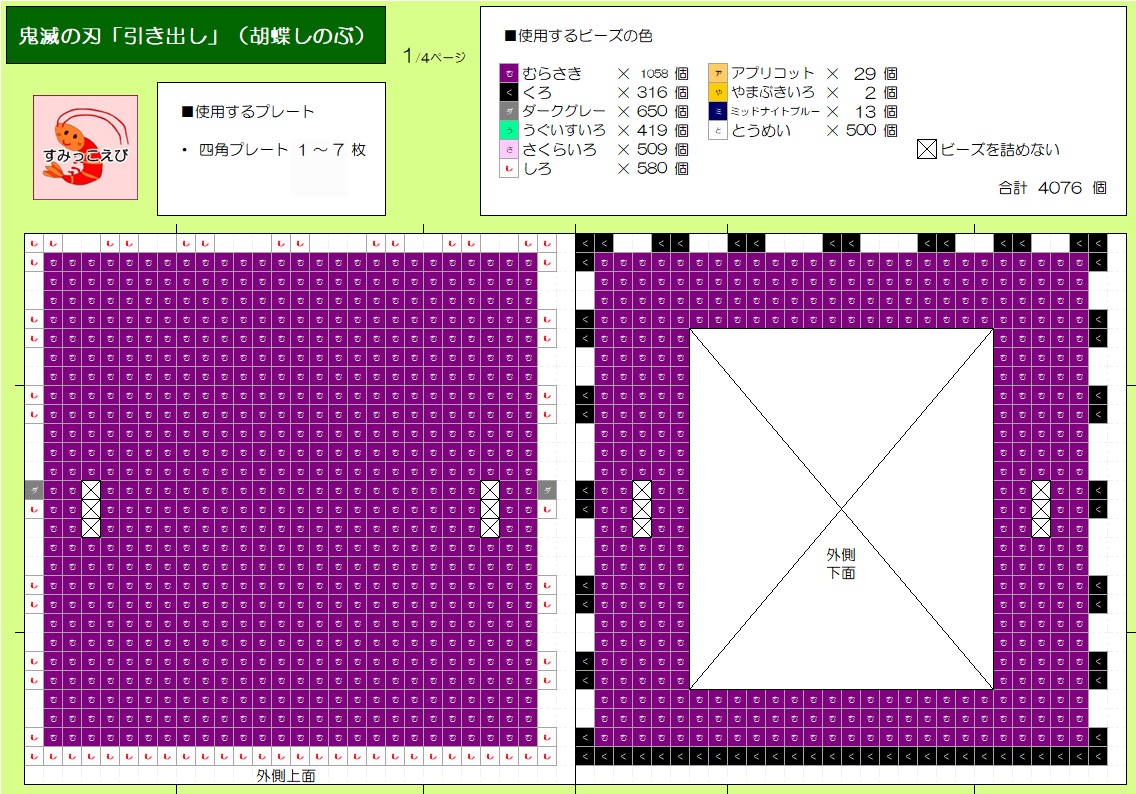Click the くろ color name label
1136x794 pixels.
tap(537, 92)
